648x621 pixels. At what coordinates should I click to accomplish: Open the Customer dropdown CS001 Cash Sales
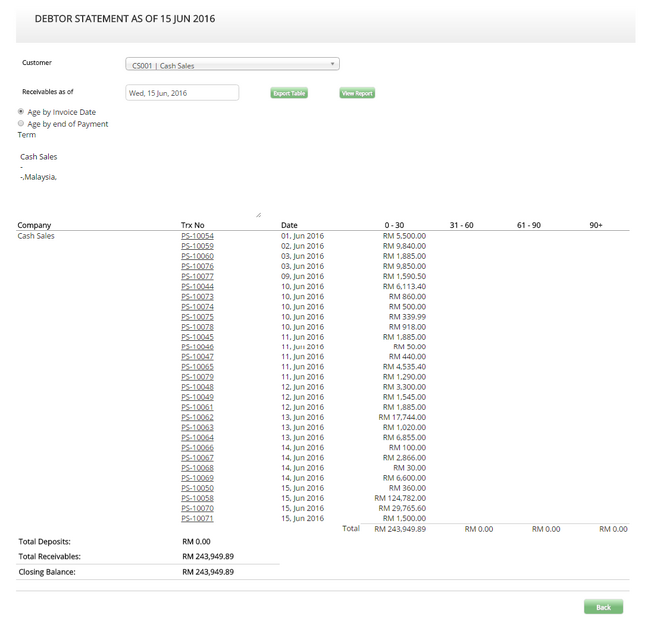(232, 64)
